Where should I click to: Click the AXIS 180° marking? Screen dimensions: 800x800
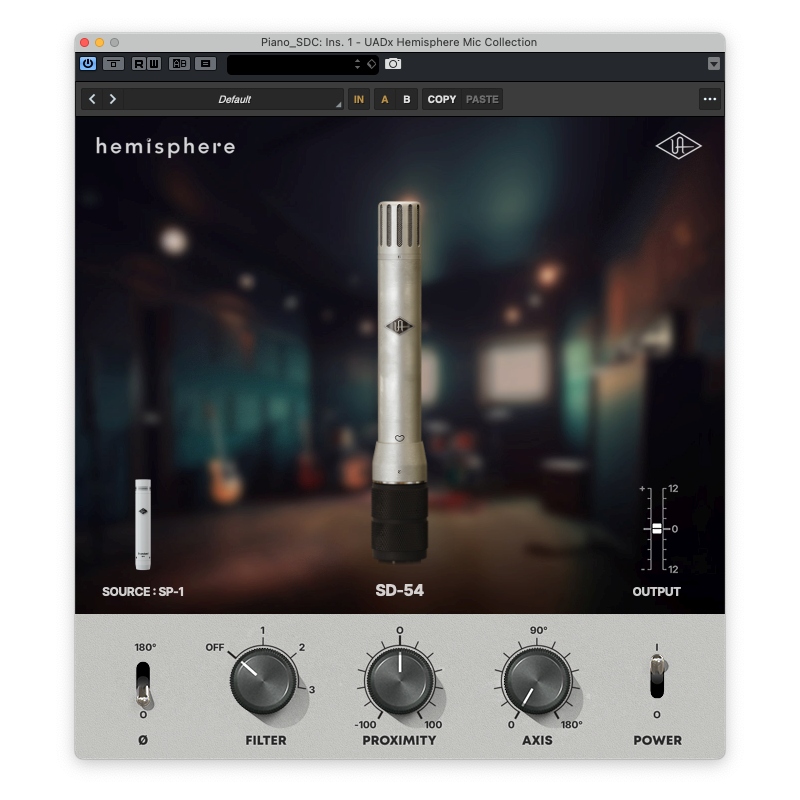coord(571,724)
